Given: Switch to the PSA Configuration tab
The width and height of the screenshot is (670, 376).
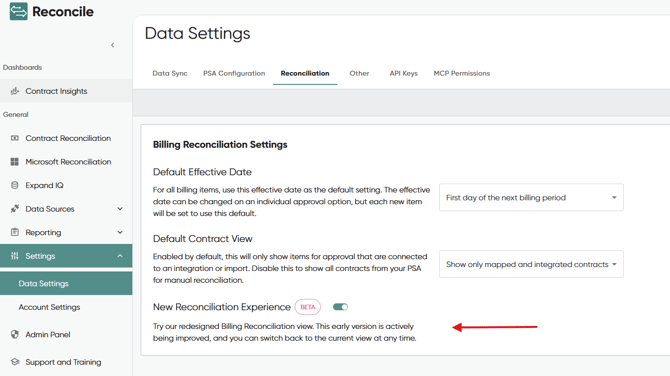Looking at the screenshot, I should pos(234,73).
